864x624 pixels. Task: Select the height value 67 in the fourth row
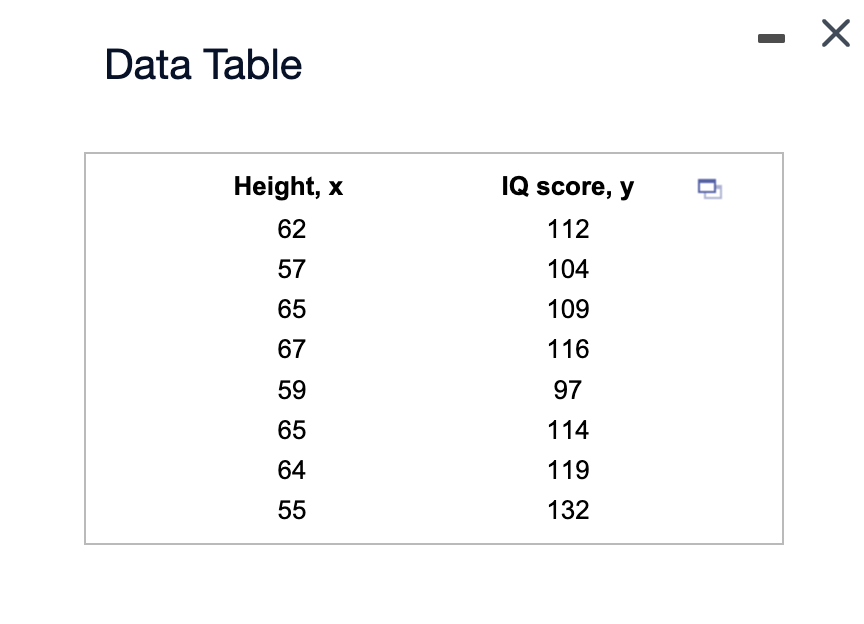tap(291, 349)
